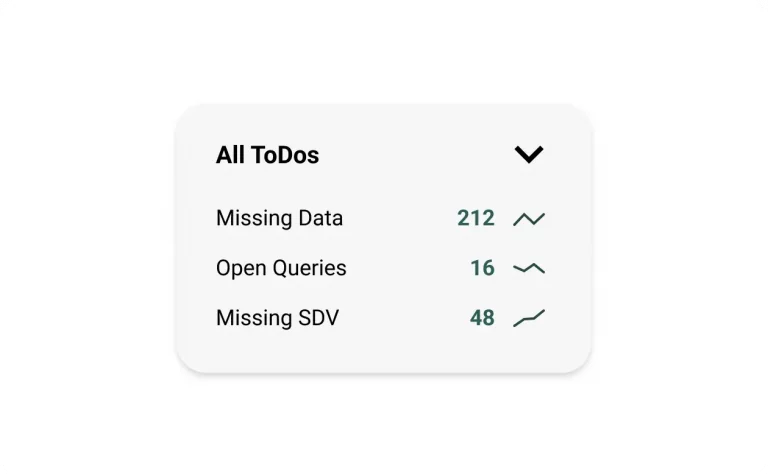Click the word SDV in the third row
This screenshot has width=768, height=475.
pyautogui.click(x=318, y=318)
